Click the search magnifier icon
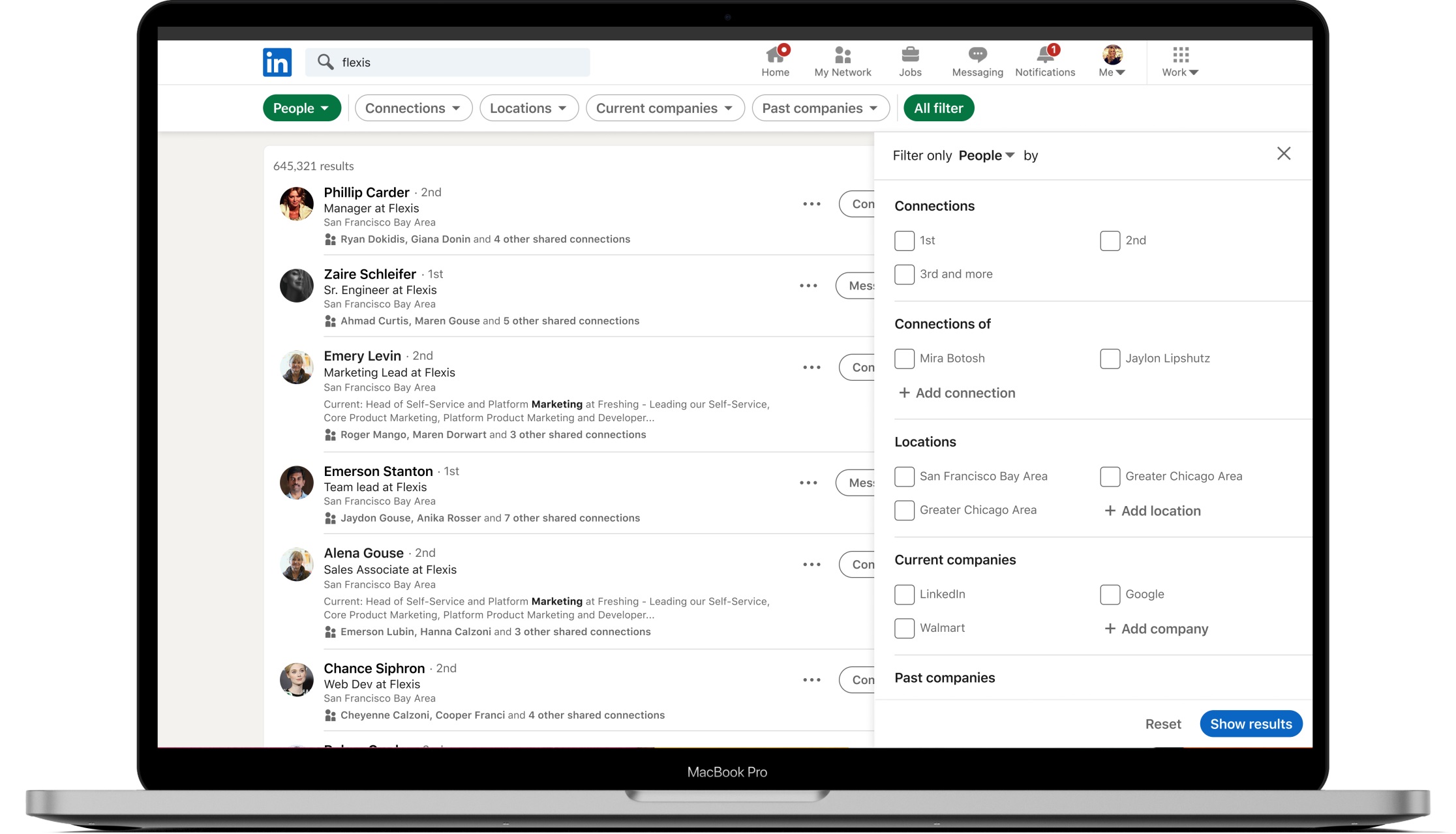 tap(325, 62)
